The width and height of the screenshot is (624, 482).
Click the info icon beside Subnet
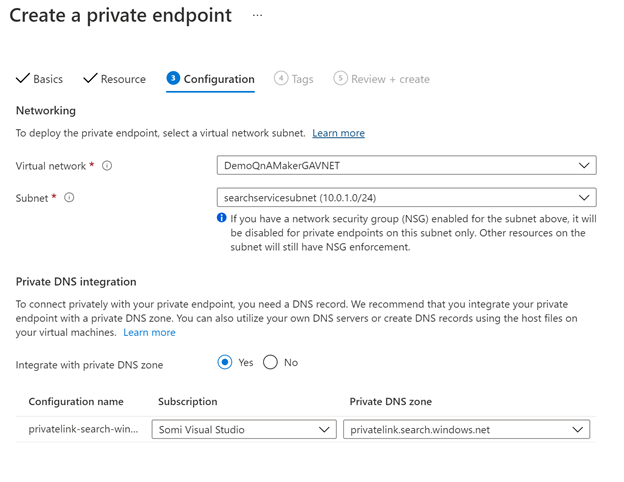[69, 198]
